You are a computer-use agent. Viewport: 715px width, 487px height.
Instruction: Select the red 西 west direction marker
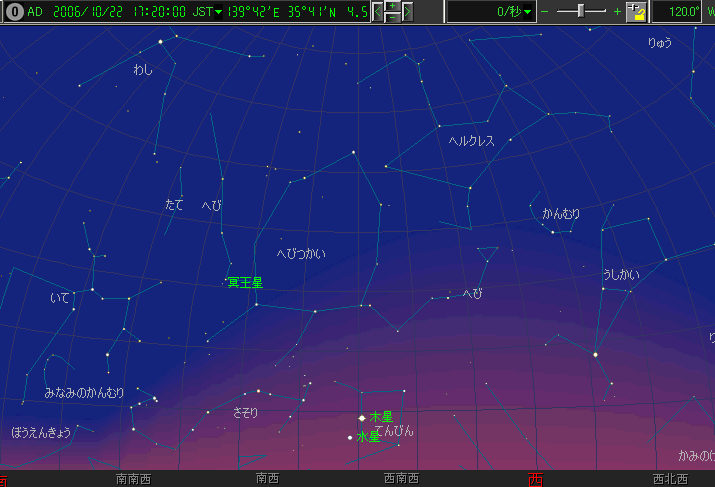click(x=534, y=479)
